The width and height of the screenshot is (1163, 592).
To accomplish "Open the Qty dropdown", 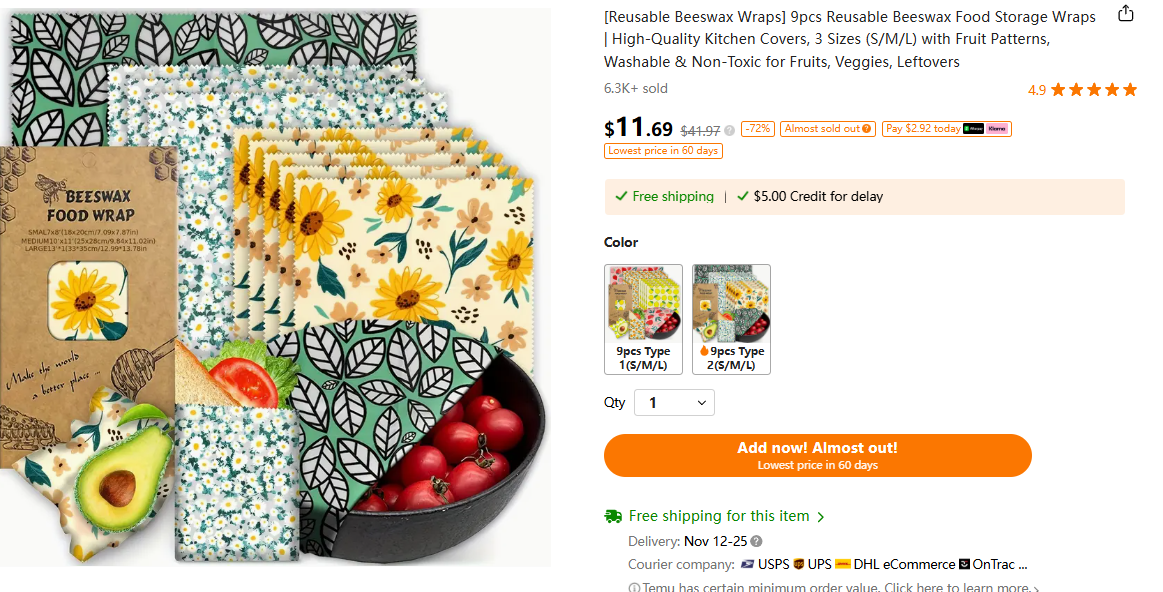I will pyautogui.click(x=674, y=402).
